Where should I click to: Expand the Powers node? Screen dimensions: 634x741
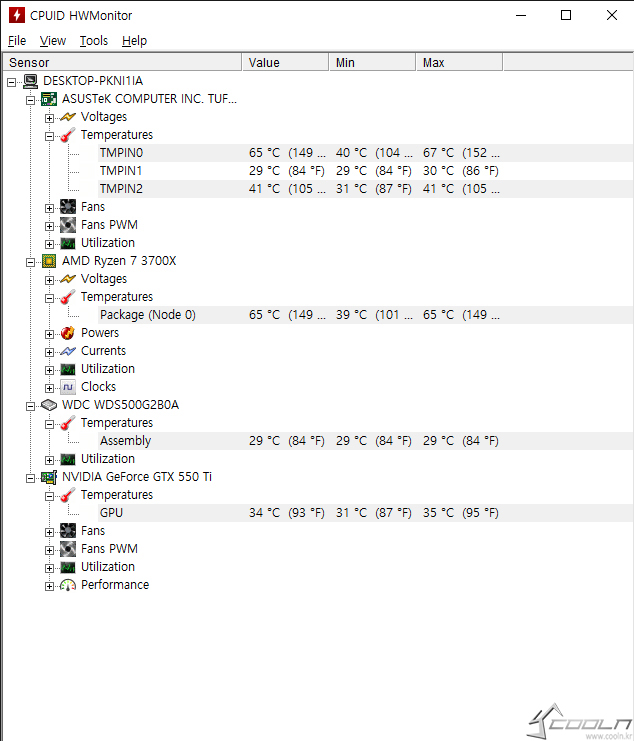coord(49,335)
